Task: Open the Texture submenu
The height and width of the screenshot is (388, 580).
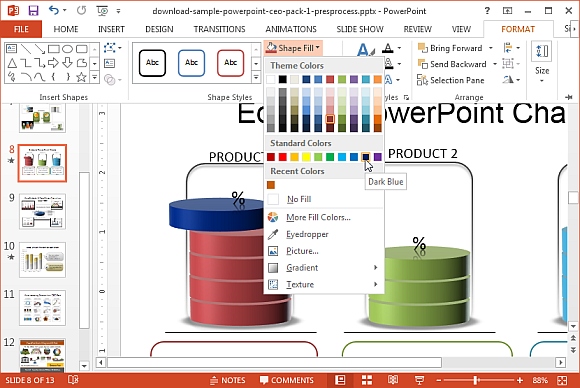Action: point(324,284)
